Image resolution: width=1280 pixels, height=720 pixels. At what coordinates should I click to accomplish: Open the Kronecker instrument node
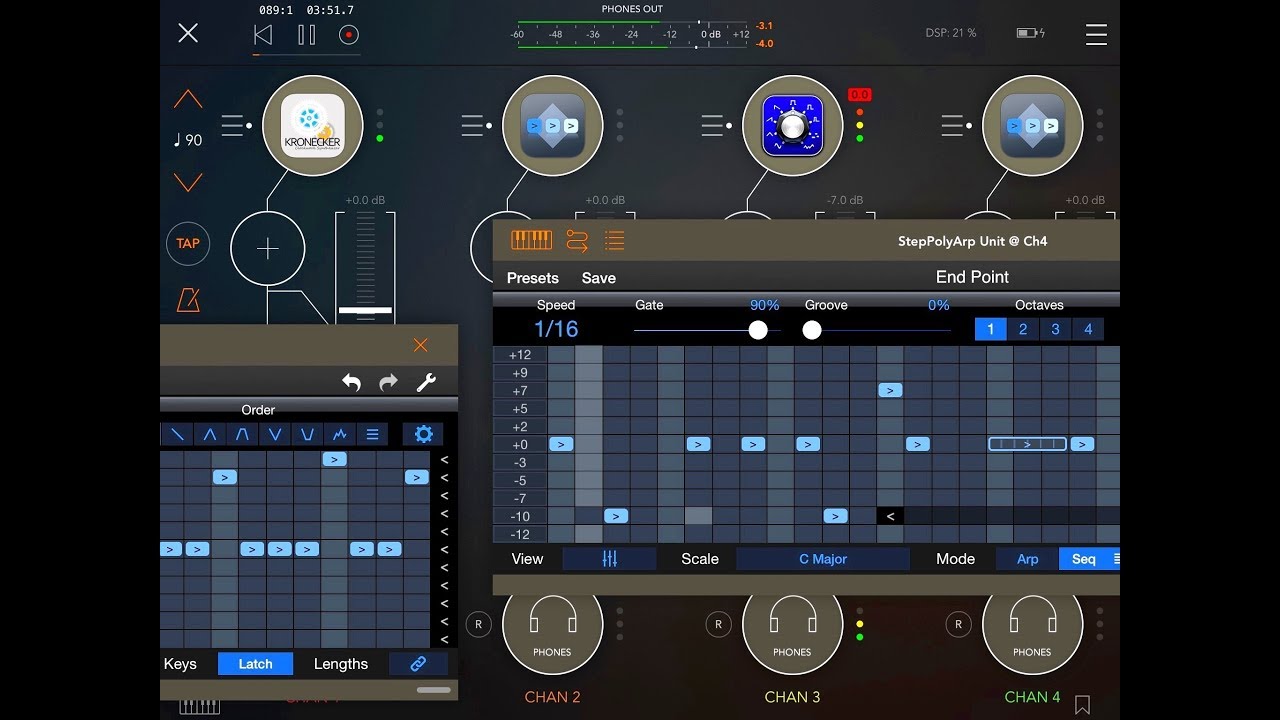313,126
